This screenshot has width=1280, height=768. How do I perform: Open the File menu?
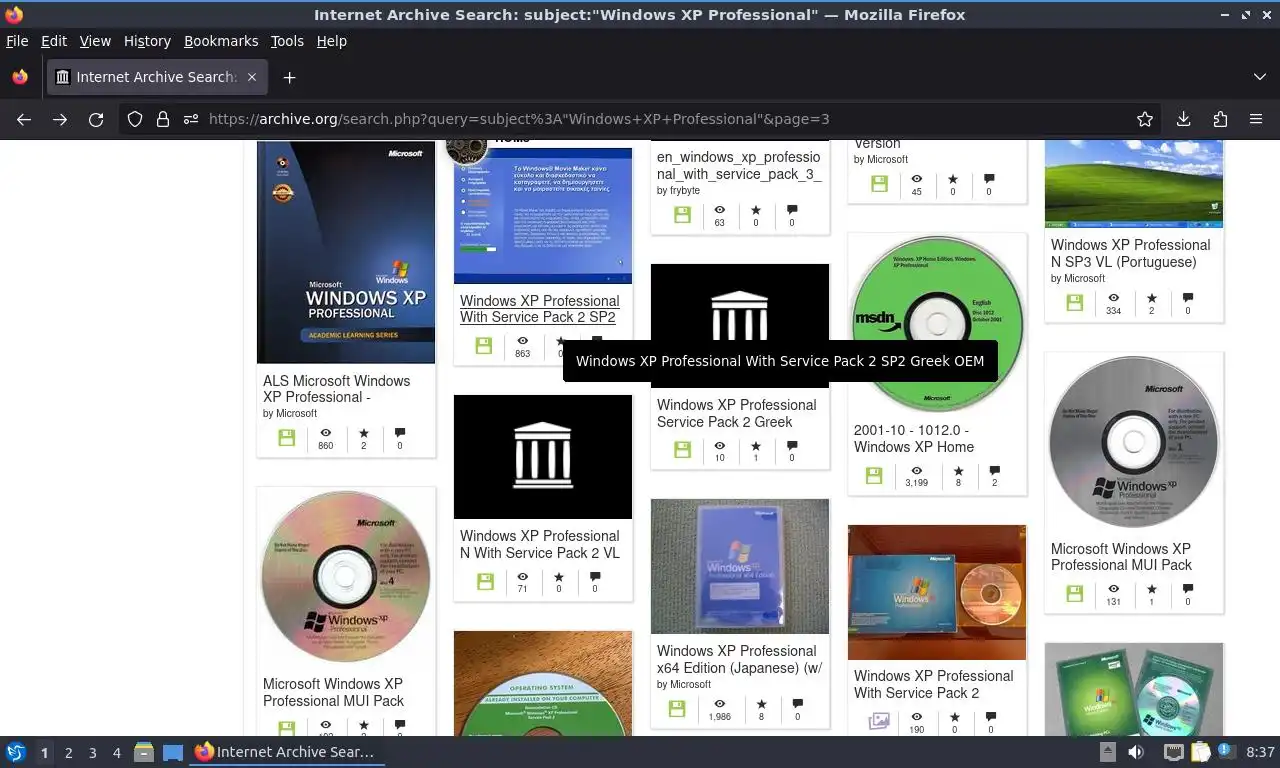click(17, 41)
